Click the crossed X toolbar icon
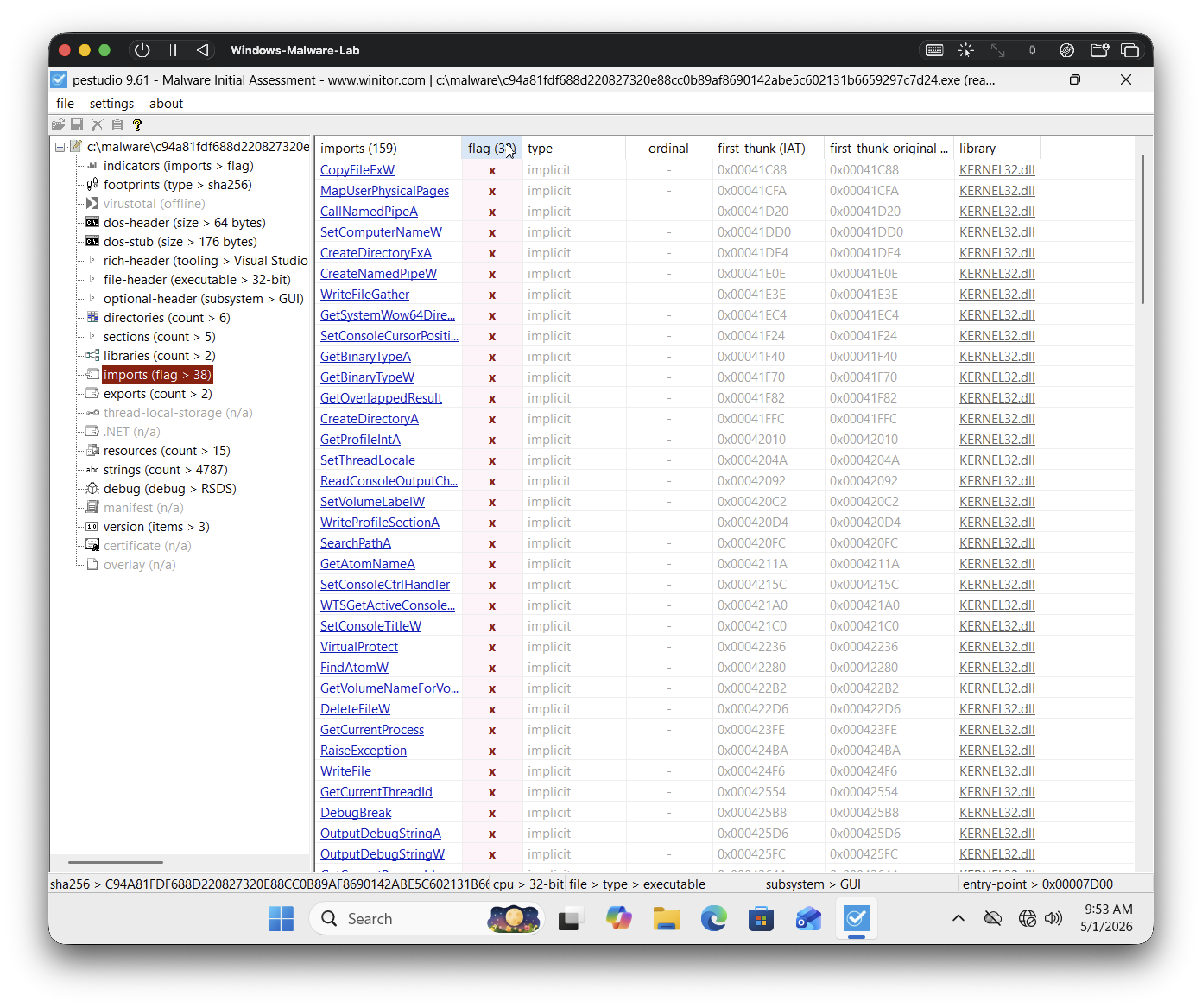Image resolution: width=1202 pixels, height=1008 pixels. coord(97,125)
